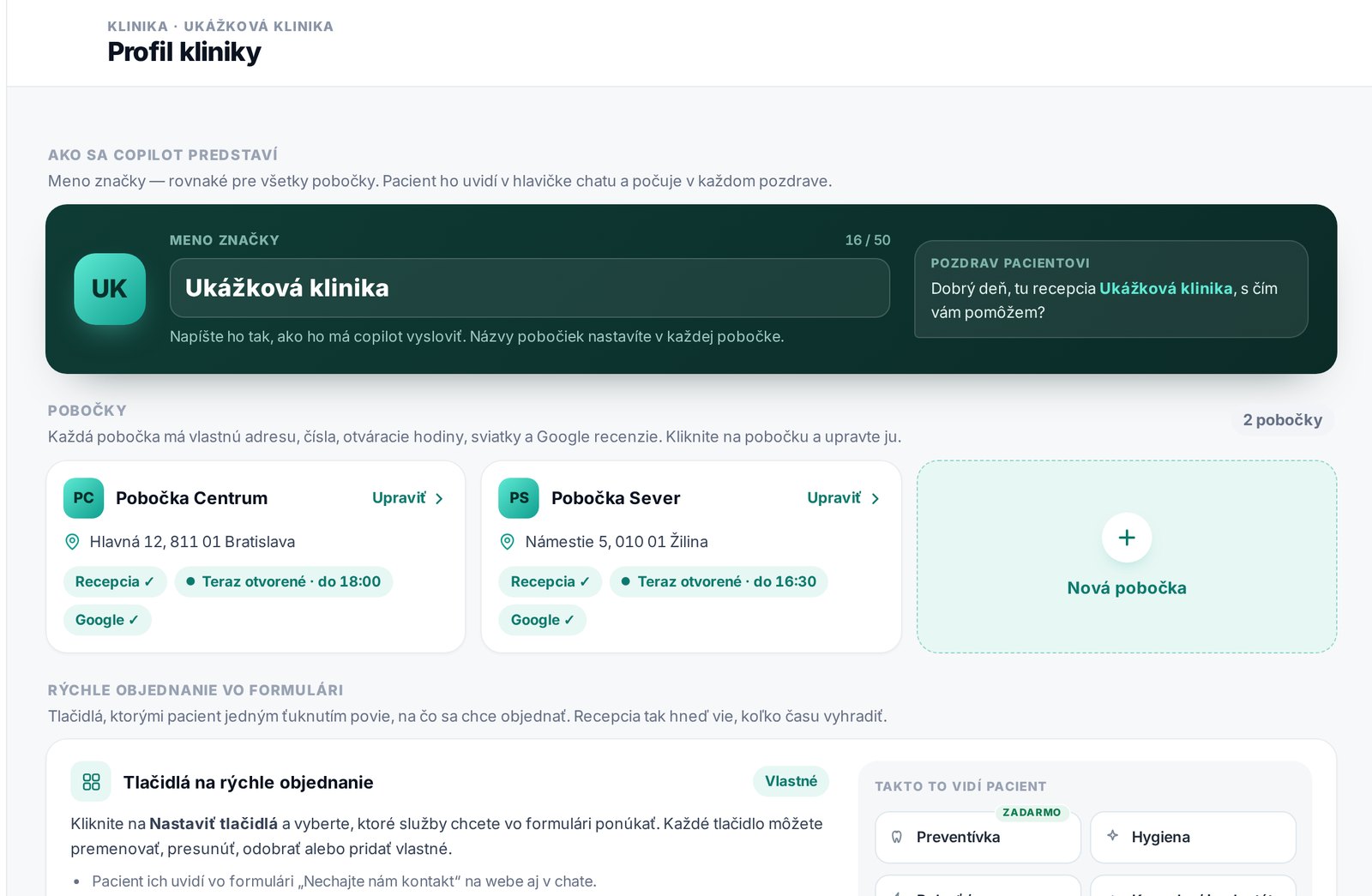The image size is (1372, 896).
Task: Click the Pozdrav pacientovi preview box
Action: [x=1111, y=289]
